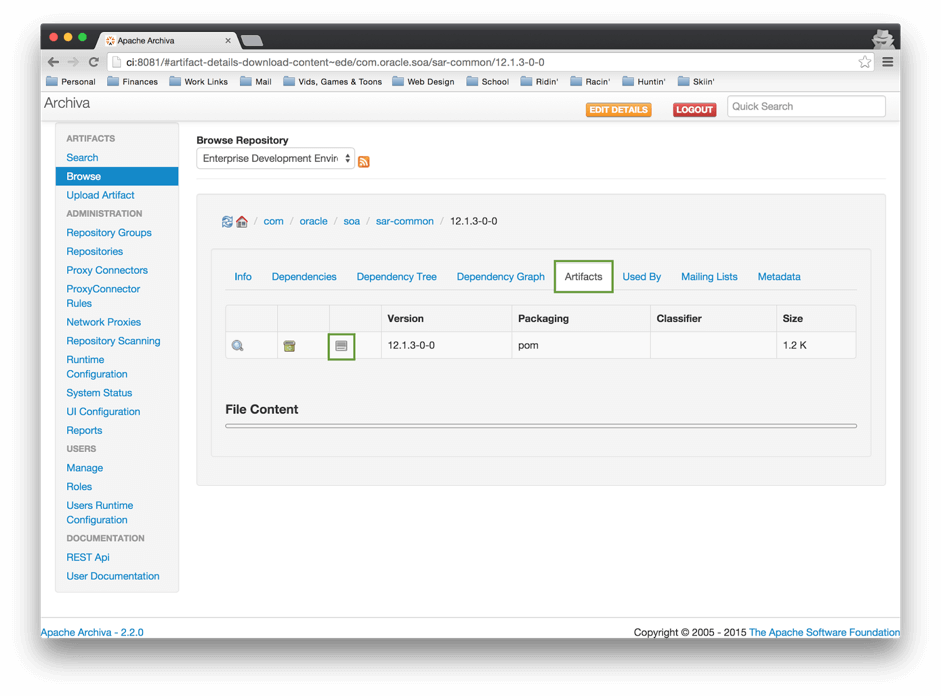The width and height of the screenshot is (941, 696).
Task: Open Network Proxies page
Action: (103, 322)
